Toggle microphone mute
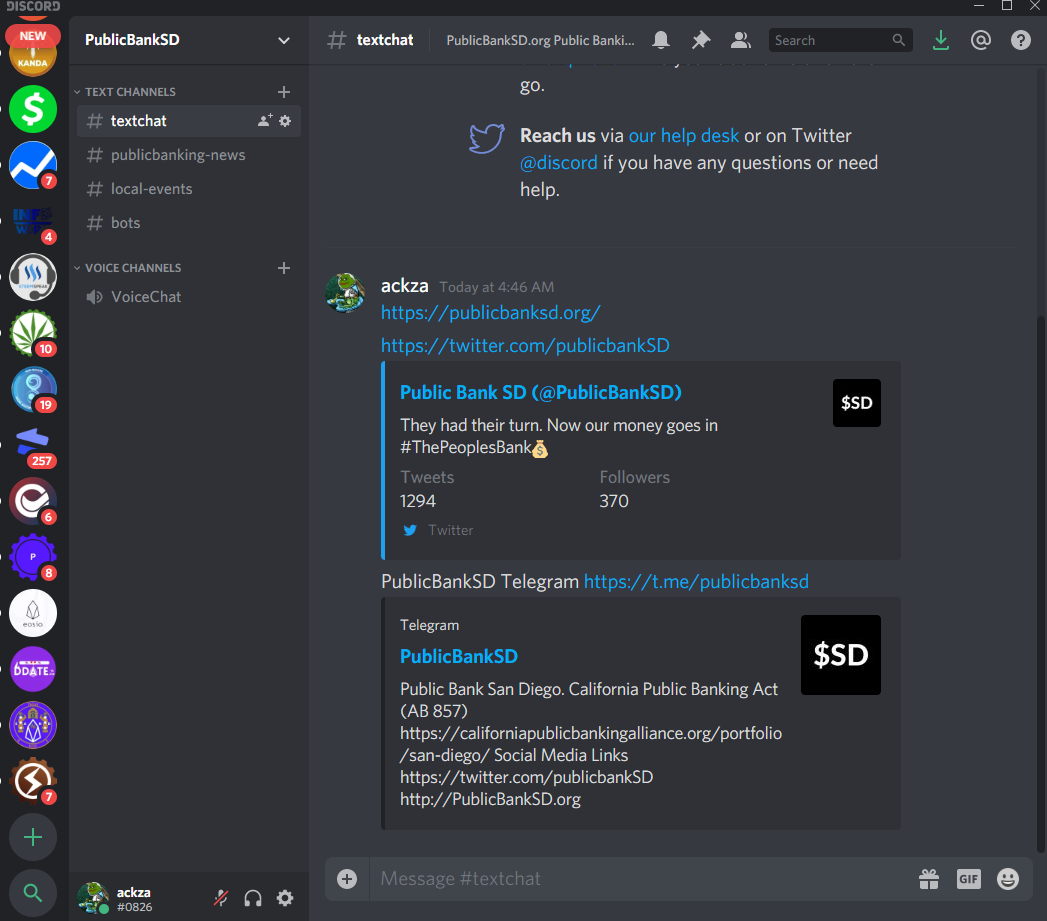 (x=221, y=898)
